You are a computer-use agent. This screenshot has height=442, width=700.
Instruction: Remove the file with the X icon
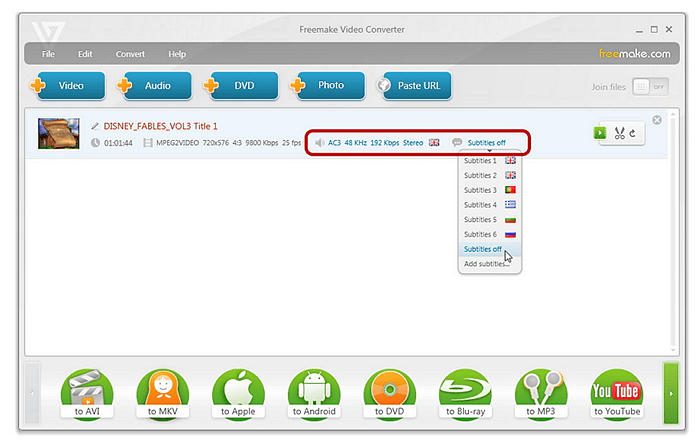[x=657, y=120]
